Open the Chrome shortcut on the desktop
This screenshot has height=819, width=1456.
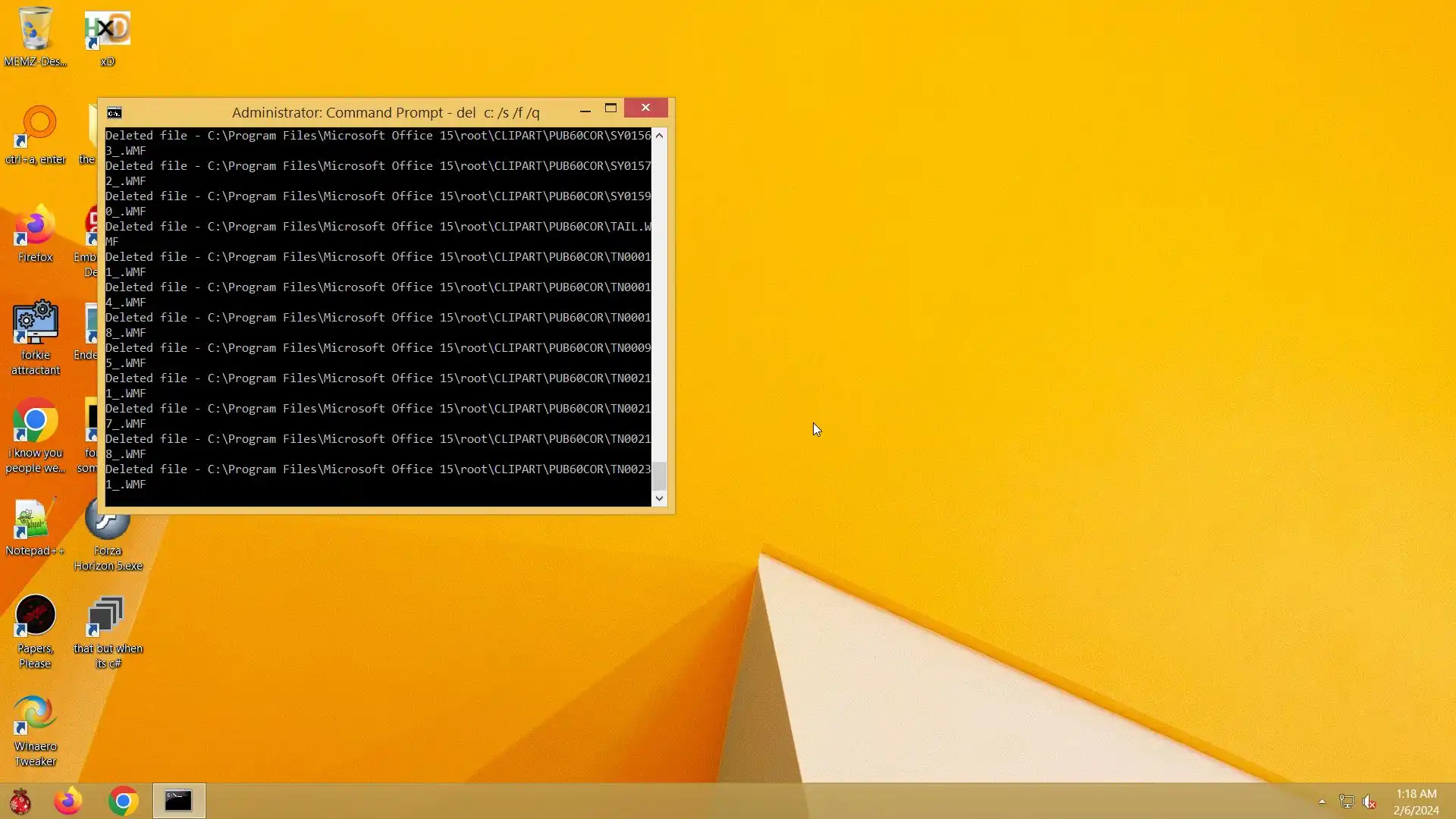(x=35, y=422)
